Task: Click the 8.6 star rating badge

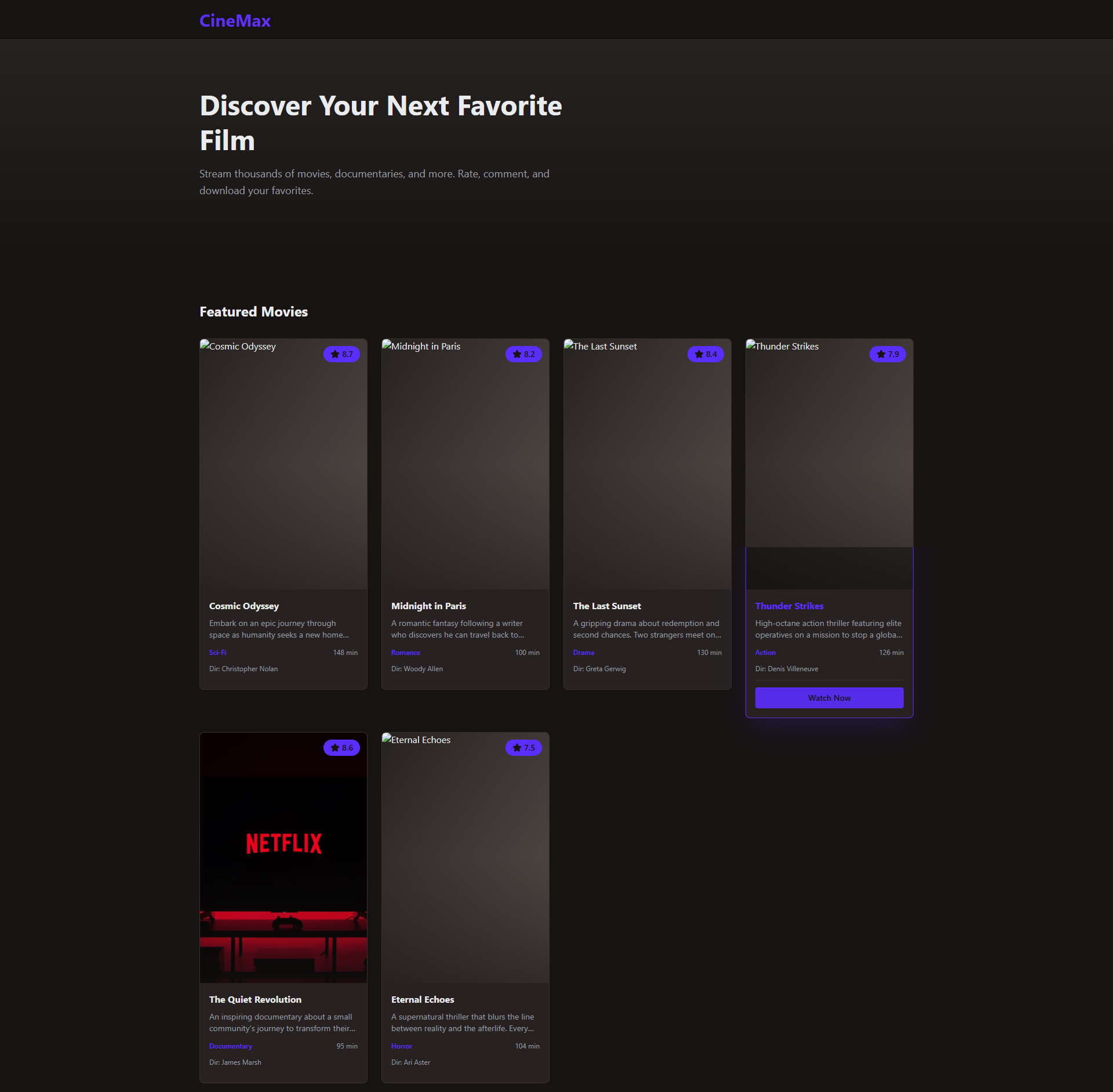Action: [341, 748]
